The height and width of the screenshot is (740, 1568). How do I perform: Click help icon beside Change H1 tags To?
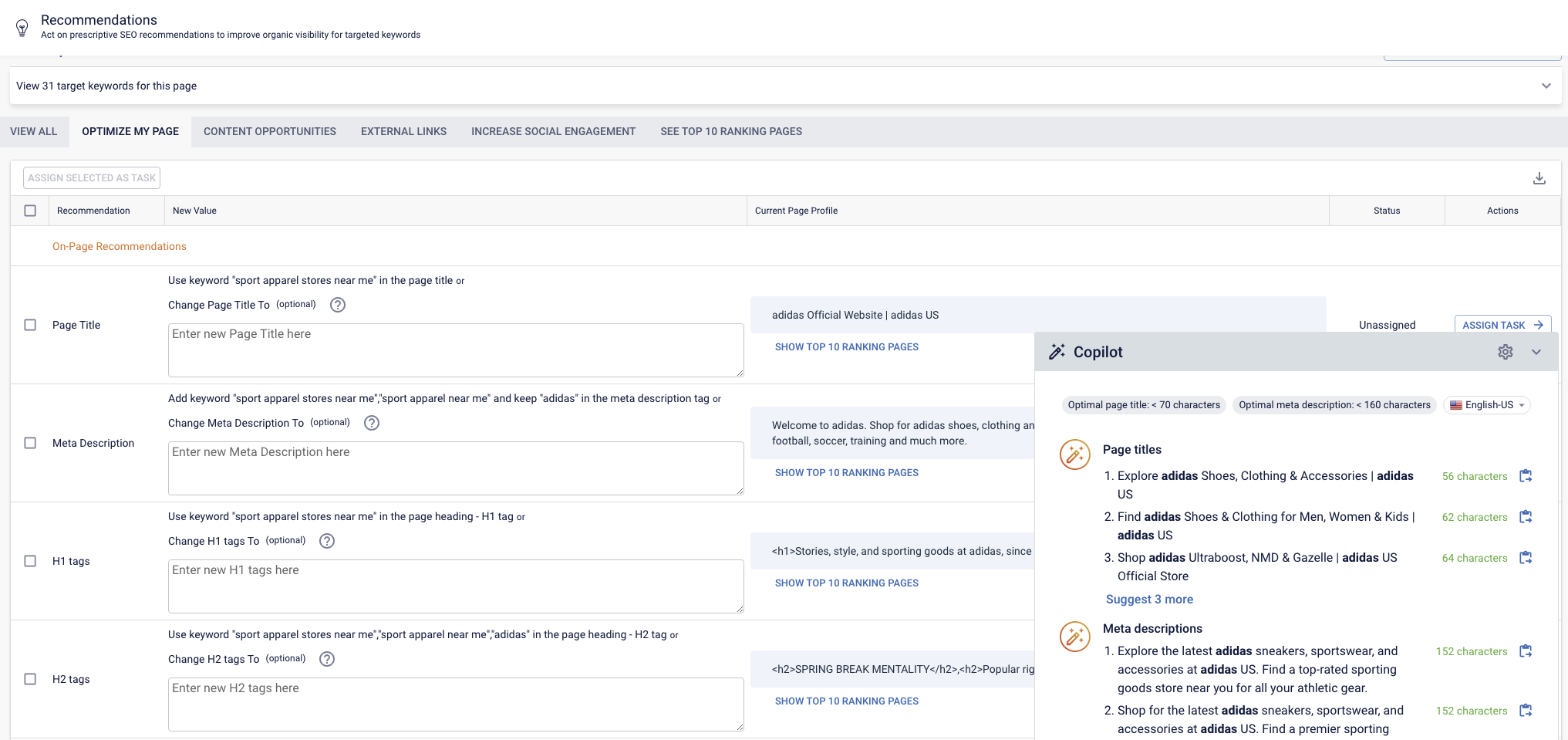[327, 541]
